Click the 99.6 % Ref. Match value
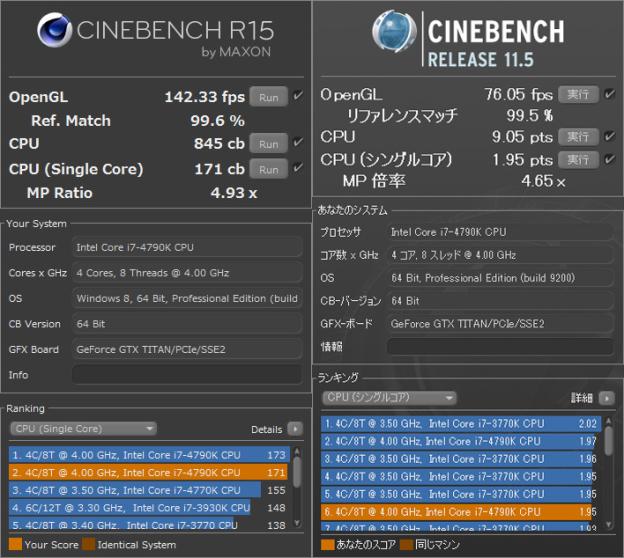Screen dimensions: 624x558 pyautogui.click(x=217, y=121)
